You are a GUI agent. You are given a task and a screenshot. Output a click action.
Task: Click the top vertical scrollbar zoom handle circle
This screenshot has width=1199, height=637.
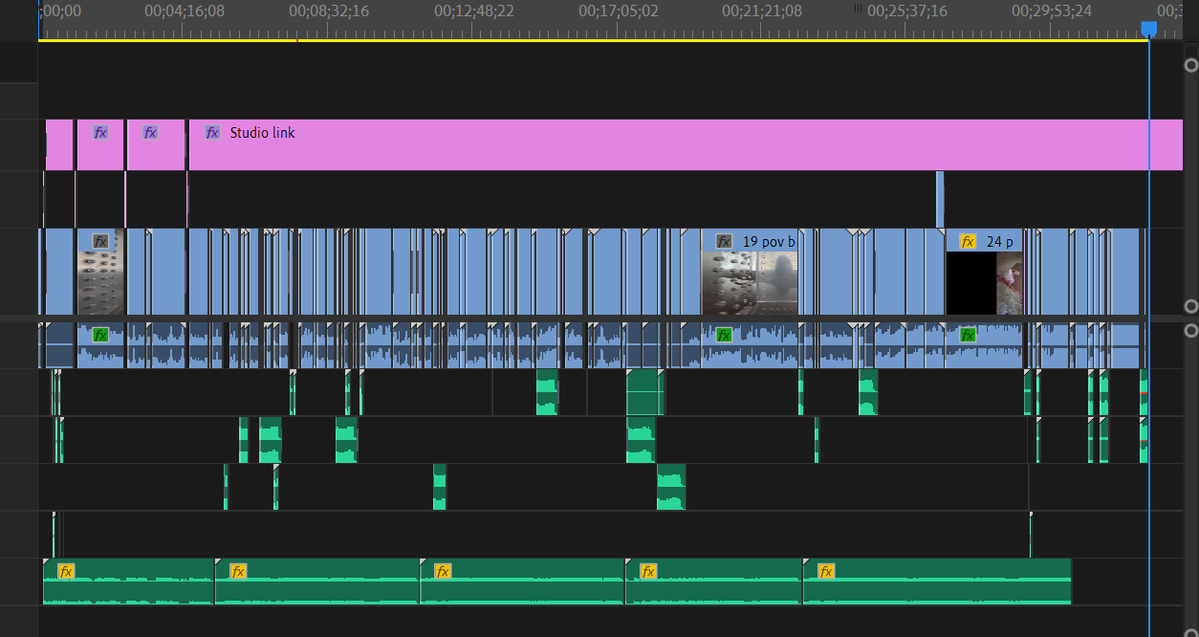(1191, 65)
